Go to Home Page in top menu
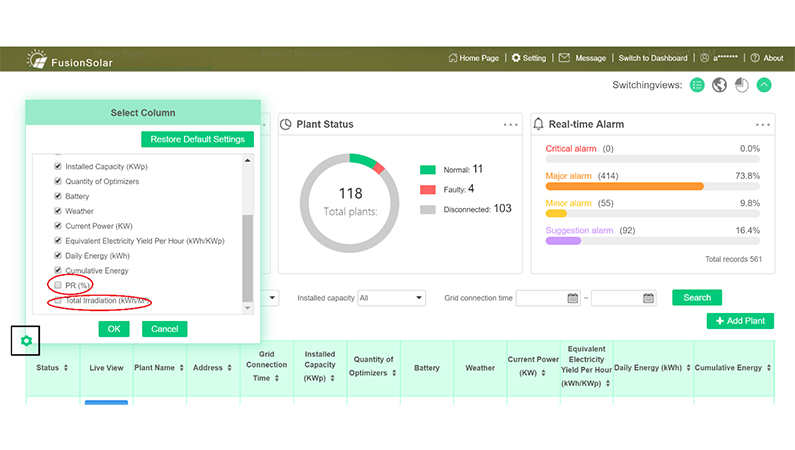This screenshot has height=450, width=795. coord(473,58)
